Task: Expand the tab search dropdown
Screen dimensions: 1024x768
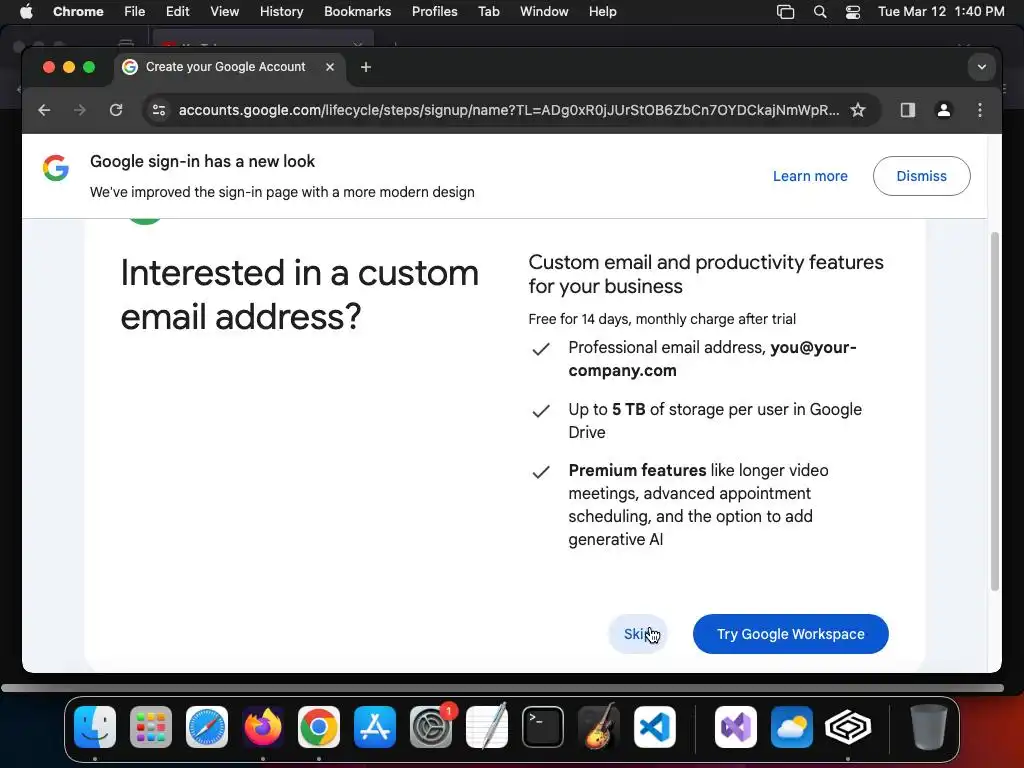Action: [x=981, y=67]
